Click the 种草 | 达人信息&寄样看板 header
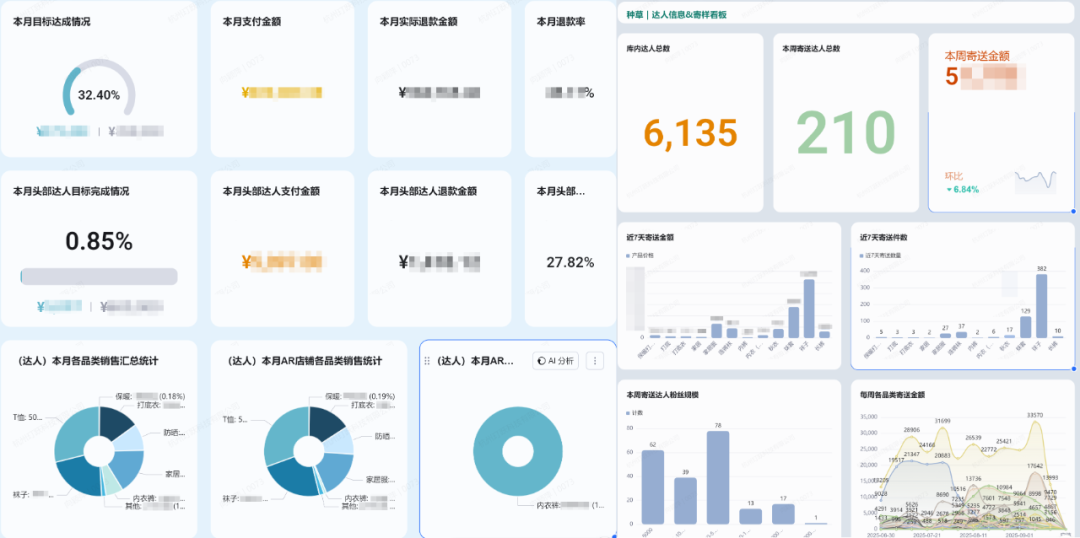This screenshot has width=1080, height=538. pyautogui.click(x=690, y=15)
